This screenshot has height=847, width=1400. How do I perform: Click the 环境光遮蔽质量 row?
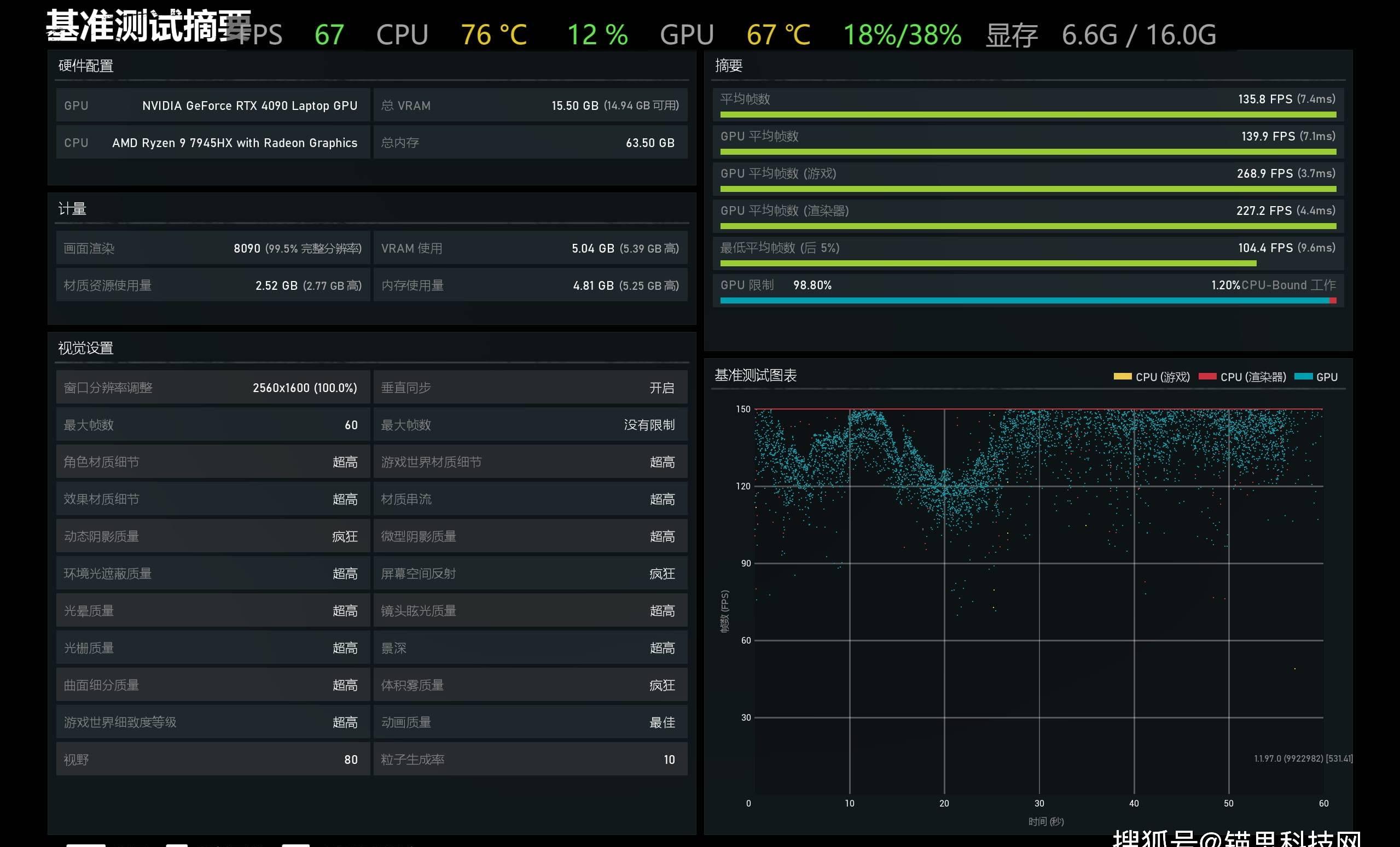(213, 573)
